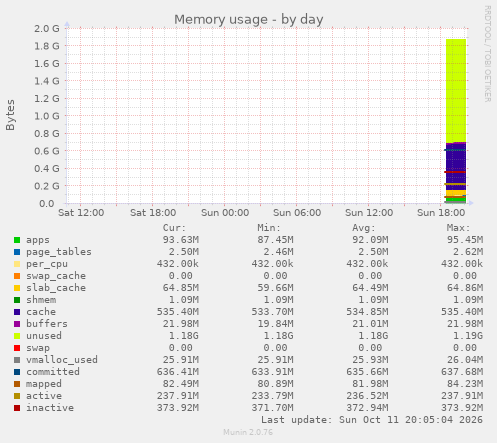
Task: Click the unused yellow-green legend swatch
Action: [x=17, y=336]
